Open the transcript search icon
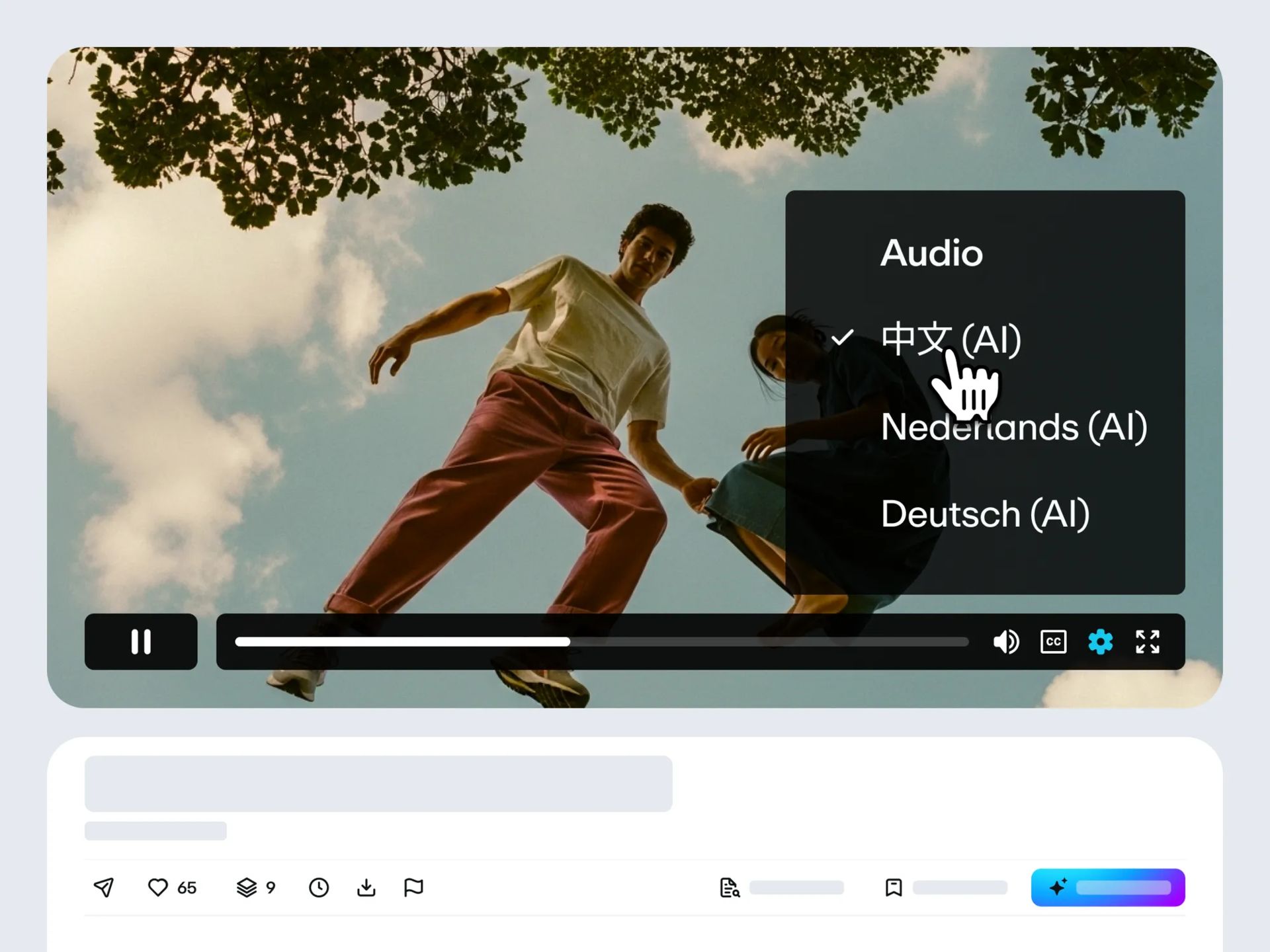Viewport: 1270px width, 952px height. tap(730, 888)
